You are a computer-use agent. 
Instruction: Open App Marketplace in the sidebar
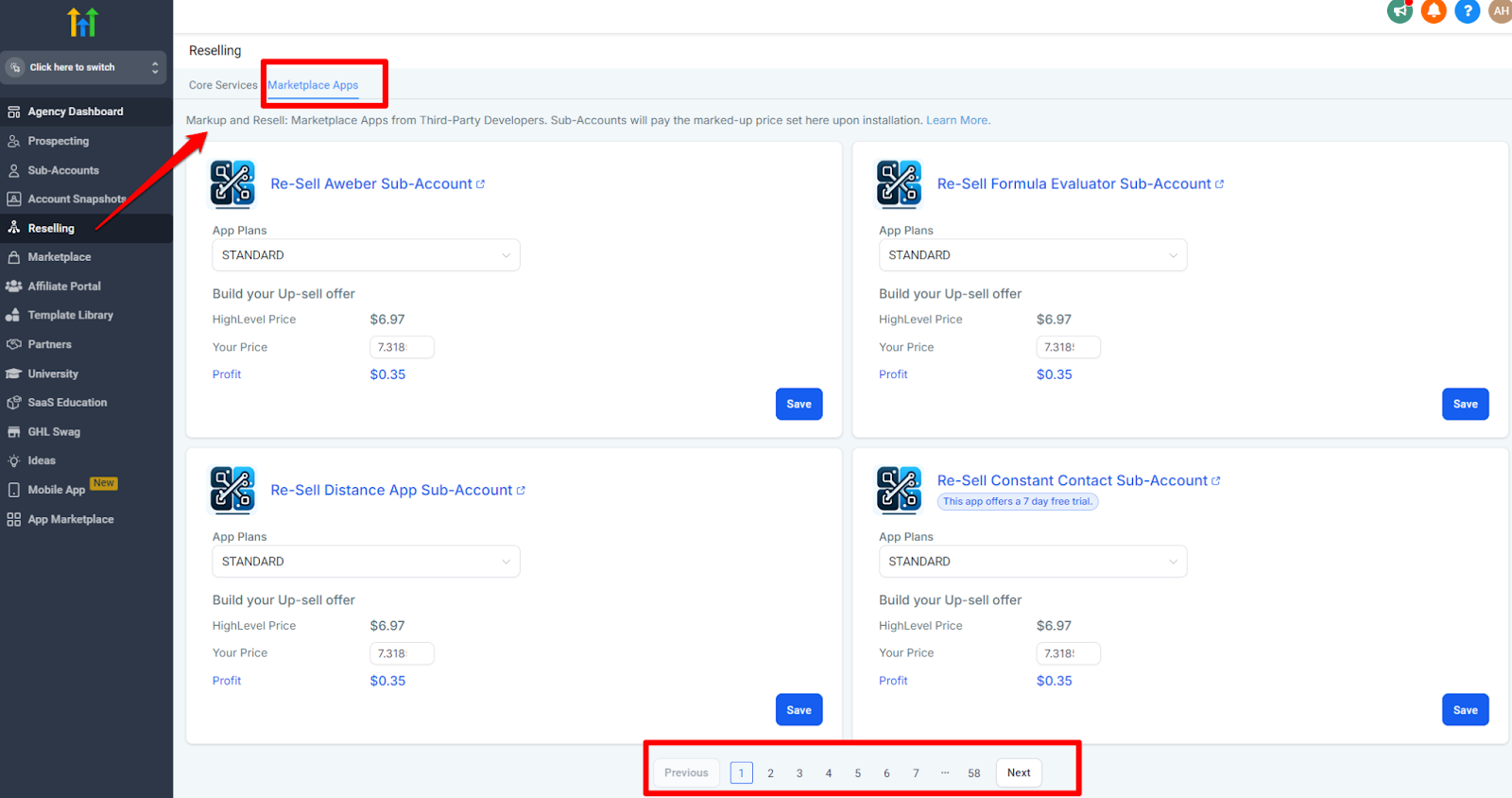[x=71, y=519]
